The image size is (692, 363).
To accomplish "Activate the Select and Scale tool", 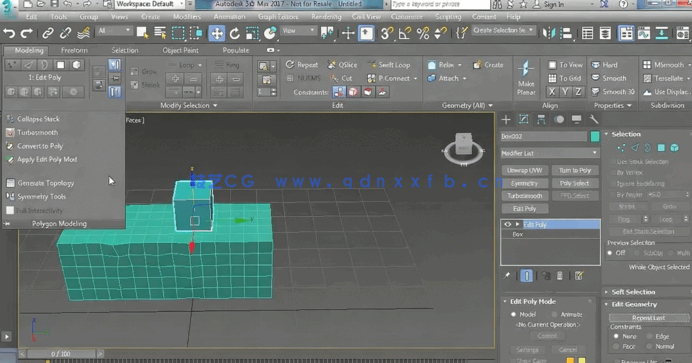I will 252,33.
